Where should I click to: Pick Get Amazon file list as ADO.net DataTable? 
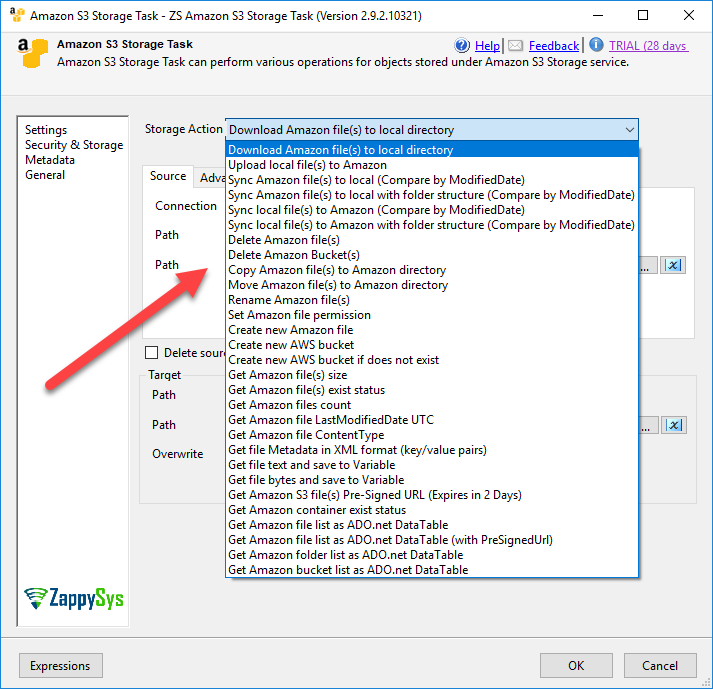[432, 525]
